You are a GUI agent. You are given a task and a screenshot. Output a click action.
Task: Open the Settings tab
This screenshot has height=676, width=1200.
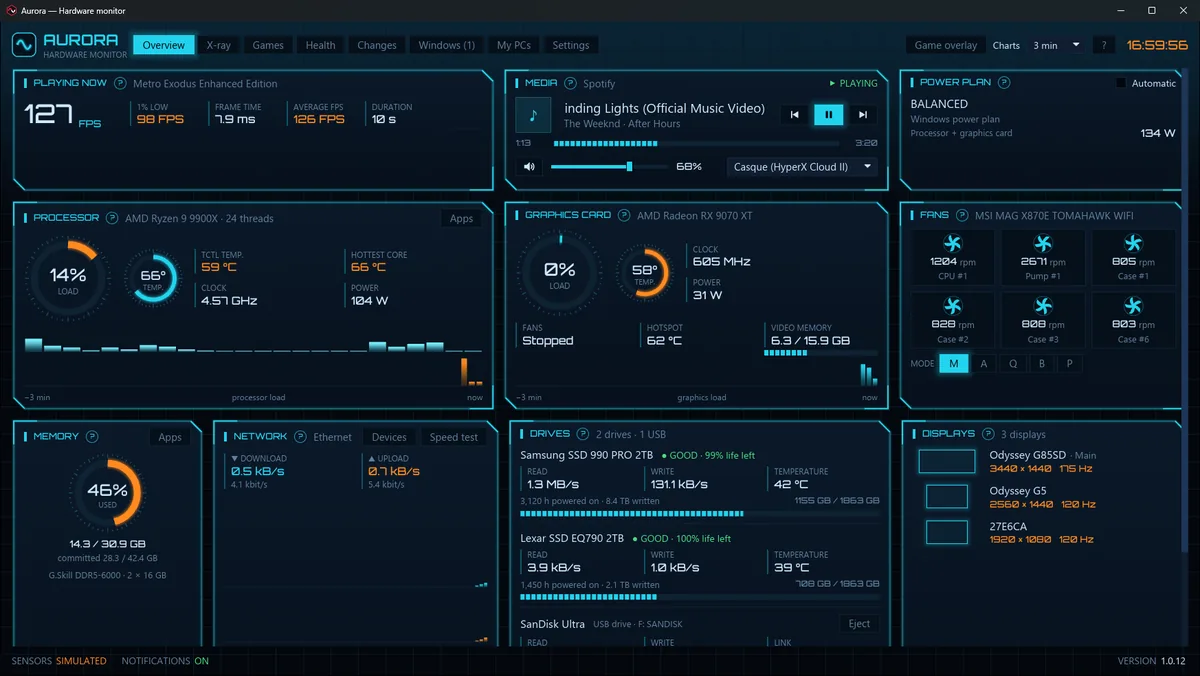pos(571,45)
